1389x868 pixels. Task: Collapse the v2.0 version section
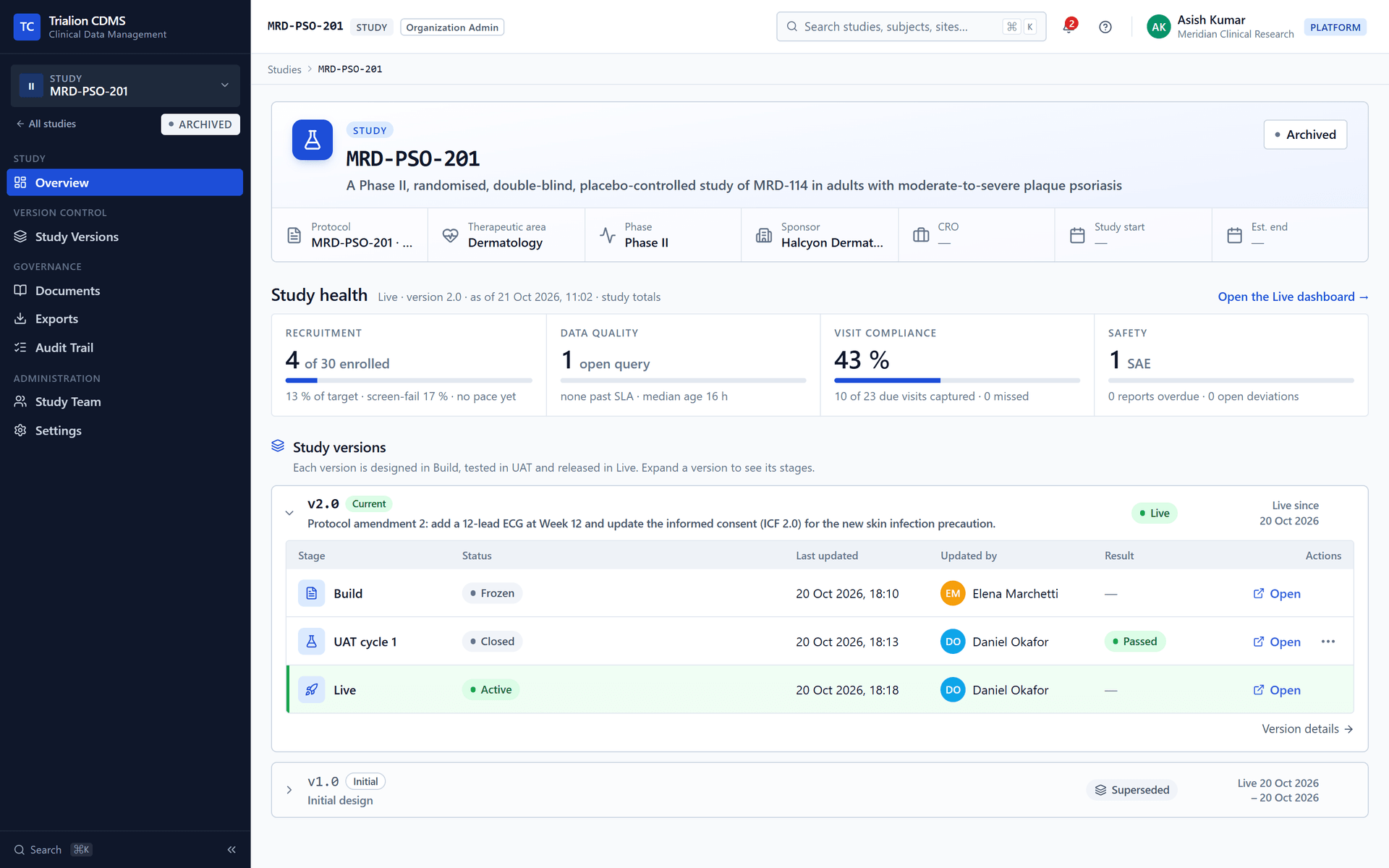289,513
